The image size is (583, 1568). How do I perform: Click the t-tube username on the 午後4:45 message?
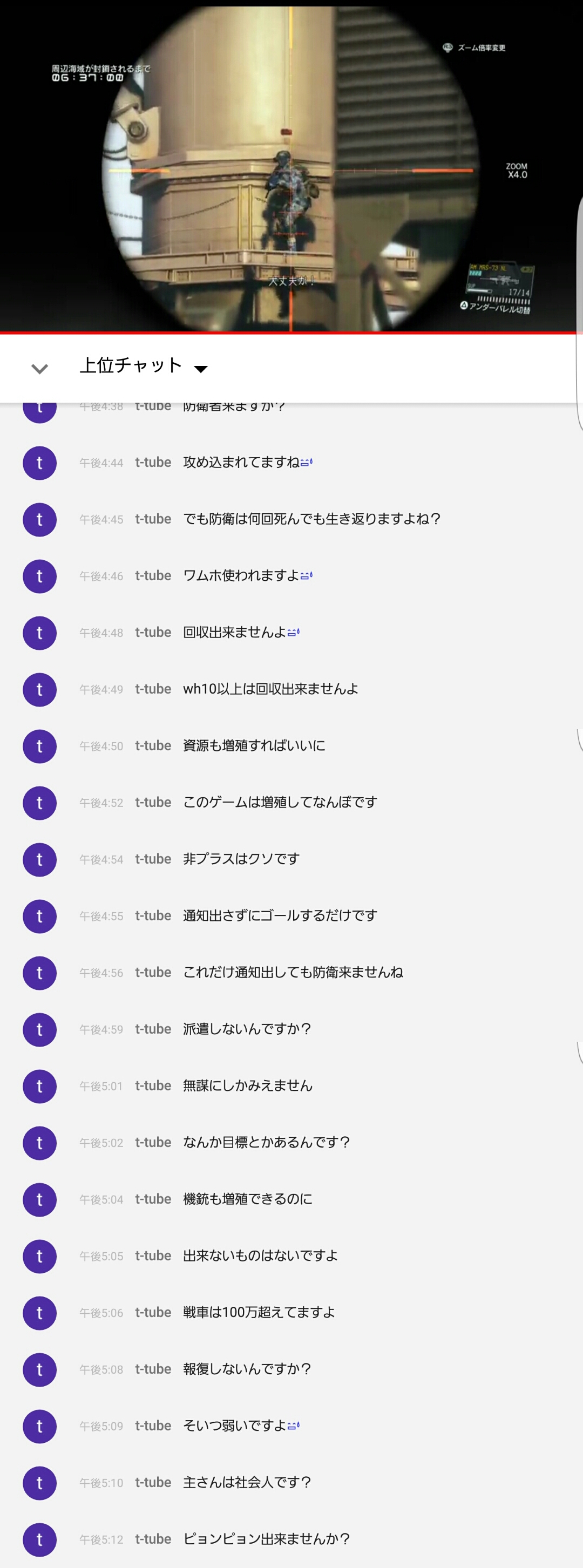point(153,519)
